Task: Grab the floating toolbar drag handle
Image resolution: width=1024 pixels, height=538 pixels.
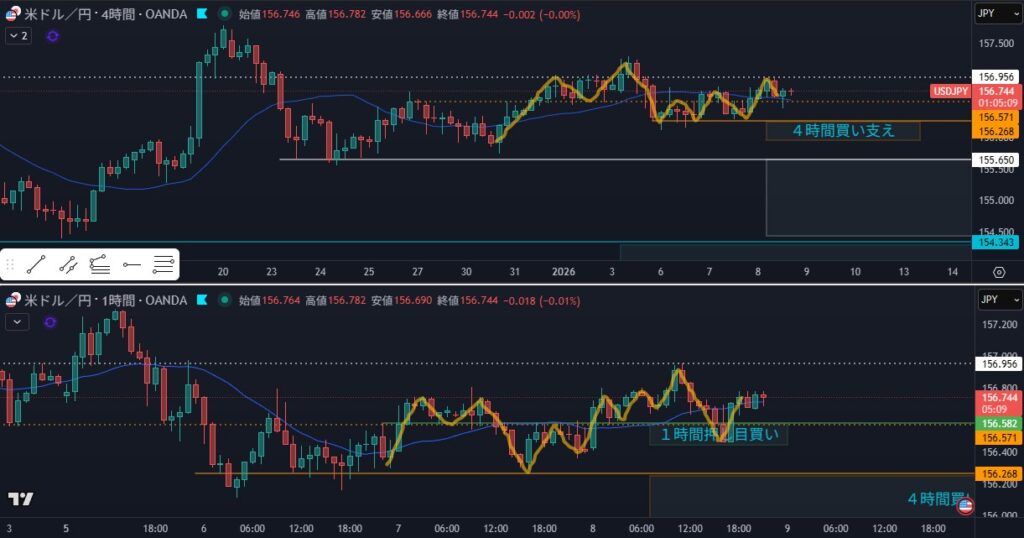Action: point(10,265)
